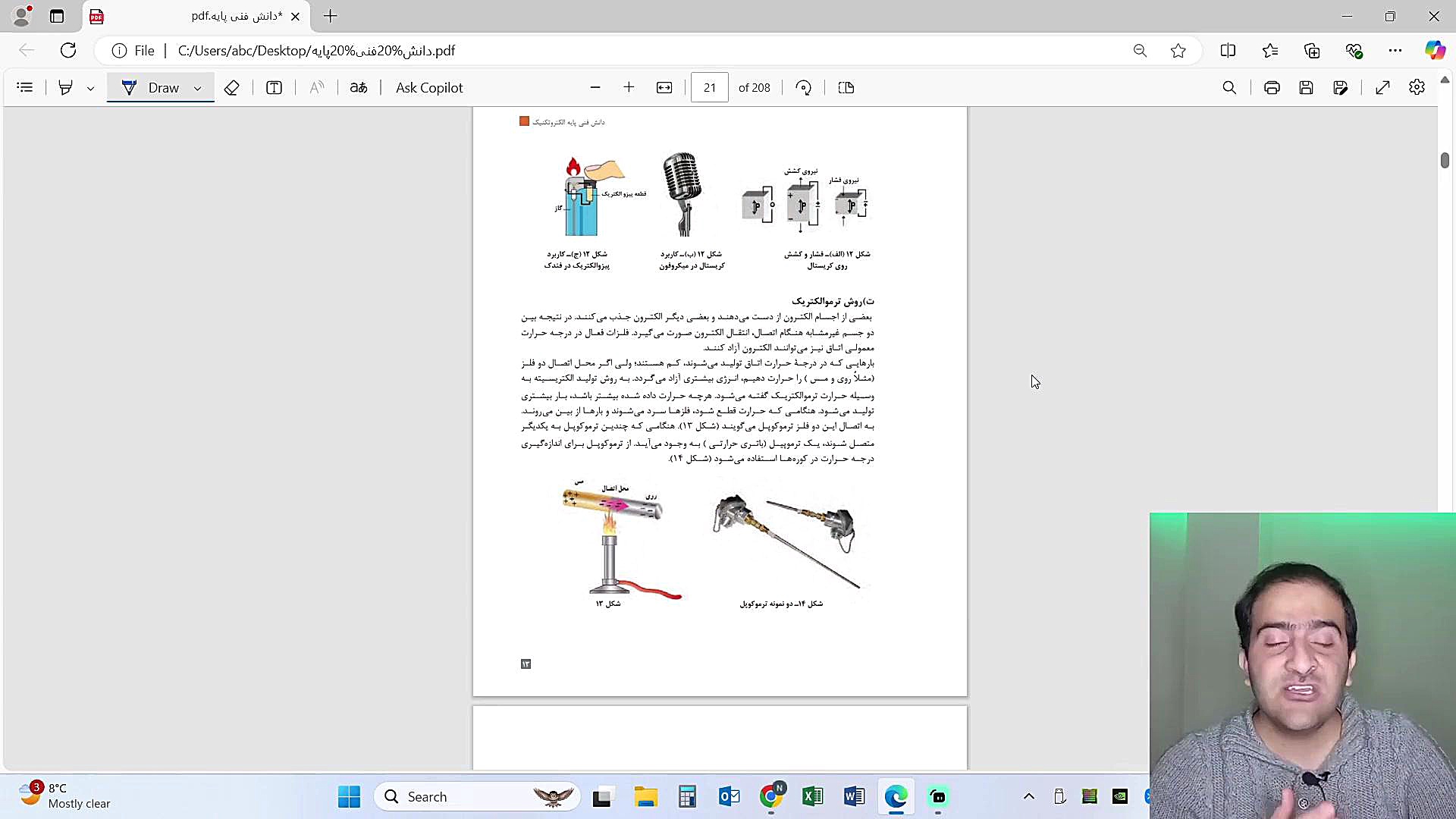Select the Erase tool

point(232,88)
